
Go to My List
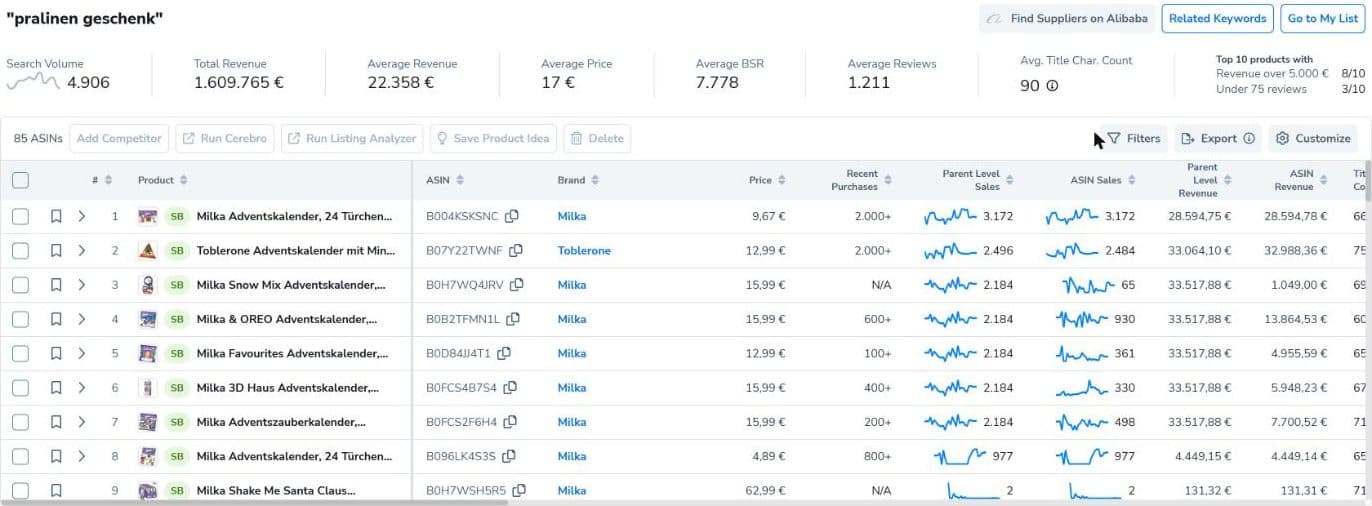1323,18
